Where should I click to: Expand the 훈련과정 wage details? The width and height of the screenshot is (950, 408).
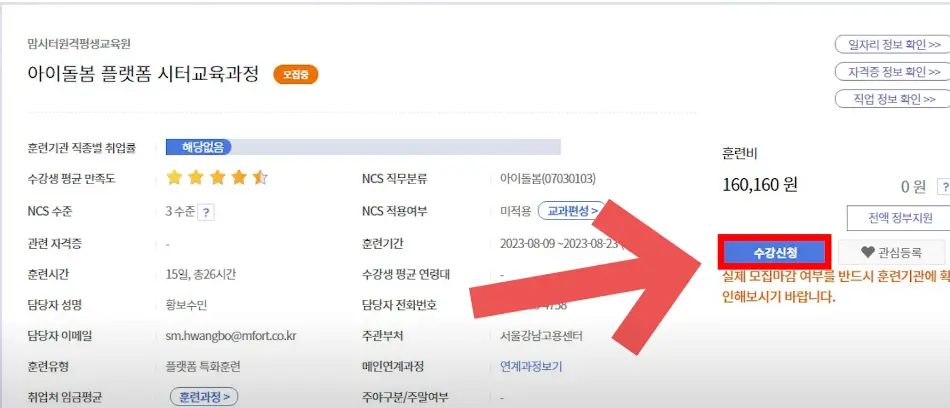click(204, 398)
